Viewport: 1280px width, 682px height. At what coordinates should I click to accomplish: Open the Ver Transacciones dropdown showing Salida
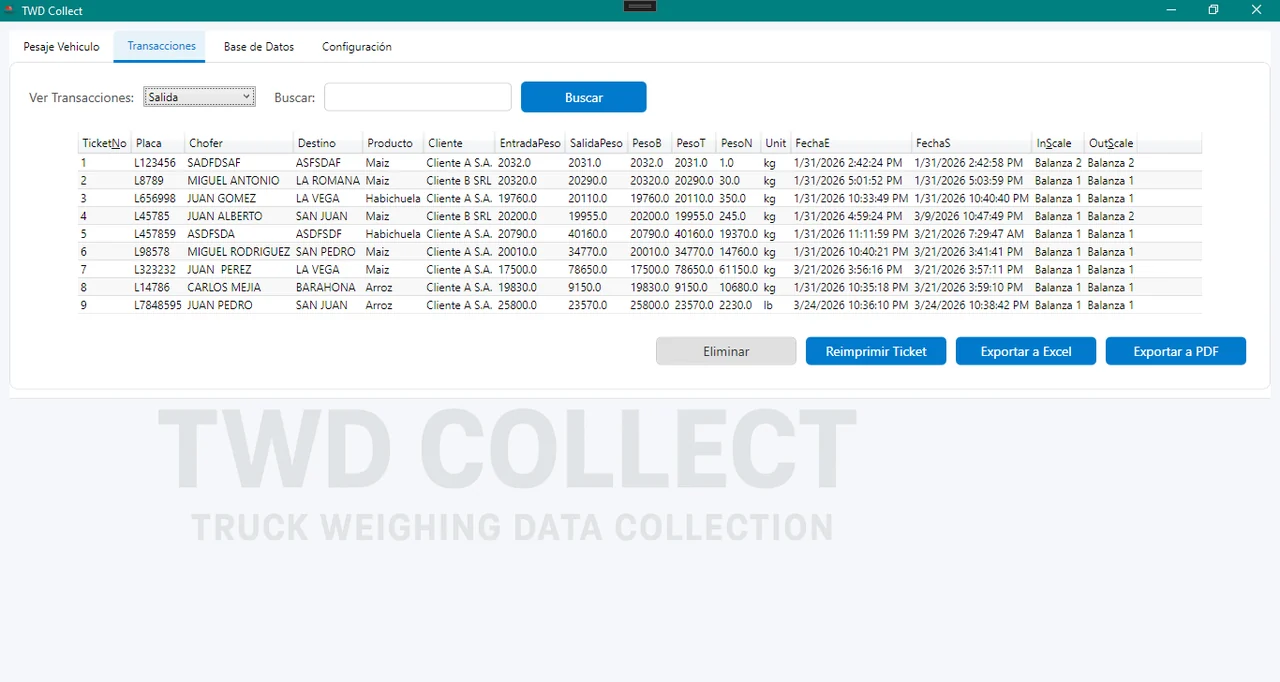(200, 97)
